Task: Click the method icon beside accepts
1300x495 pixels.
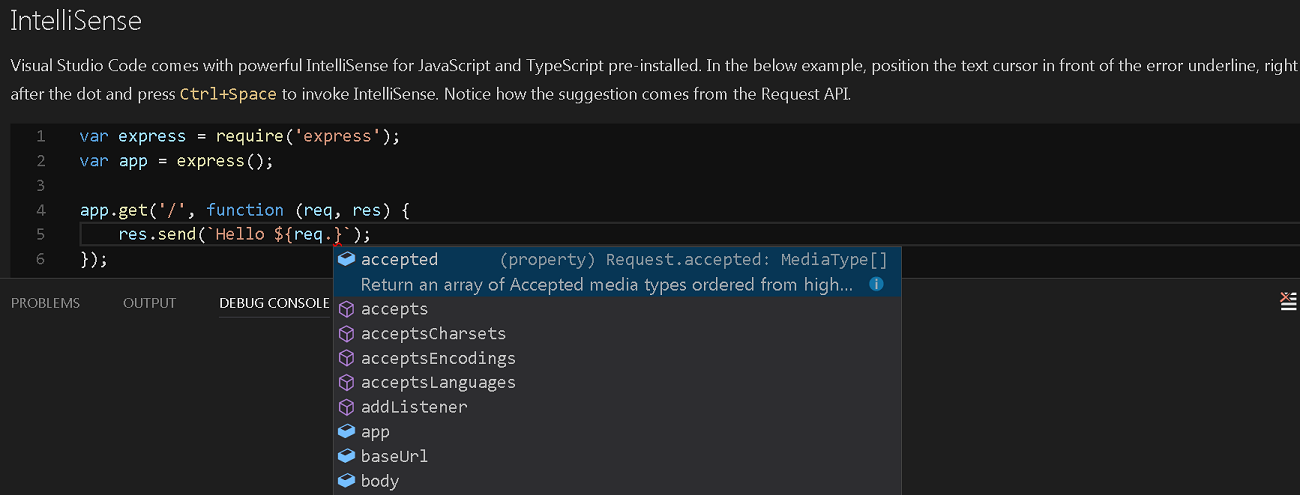Action: click(347, 309)
